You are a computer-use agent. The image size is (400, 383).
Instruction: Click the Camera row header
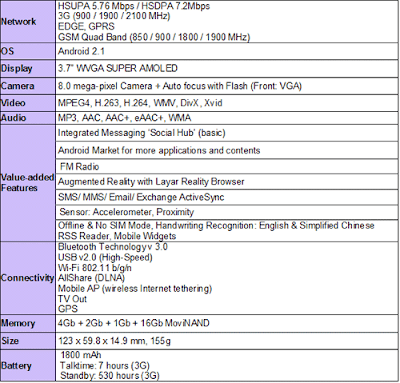click(x=28, y=86)
